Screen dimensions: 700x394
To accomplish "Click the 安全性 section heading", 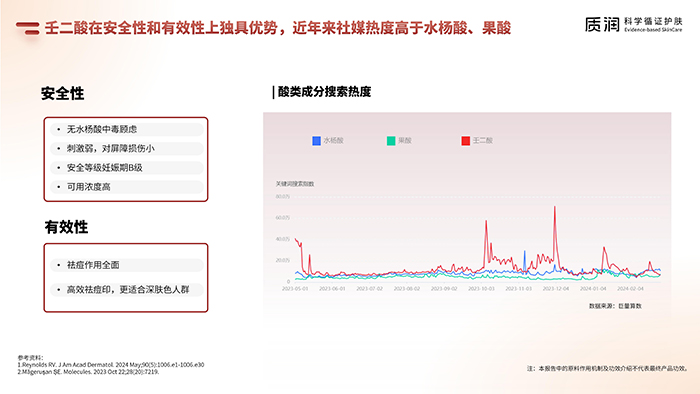I will pyautogui.click(x=62, y=93).
